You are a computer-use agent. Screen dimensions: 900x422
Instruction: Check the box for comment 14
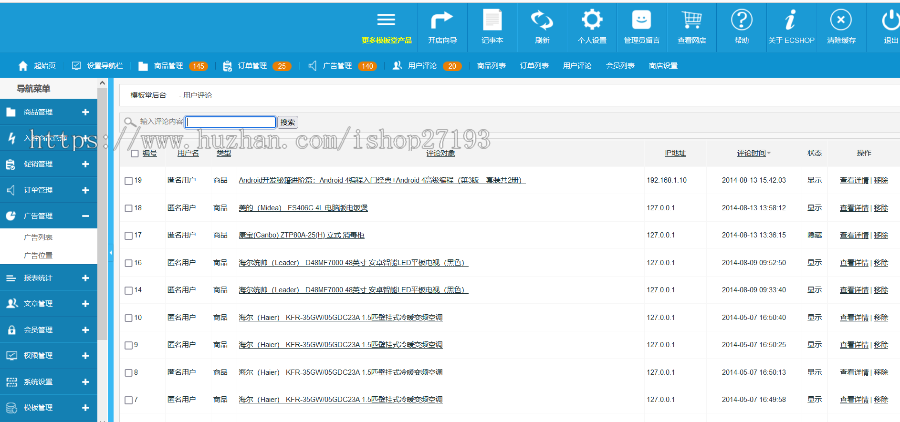click(129, 290)
